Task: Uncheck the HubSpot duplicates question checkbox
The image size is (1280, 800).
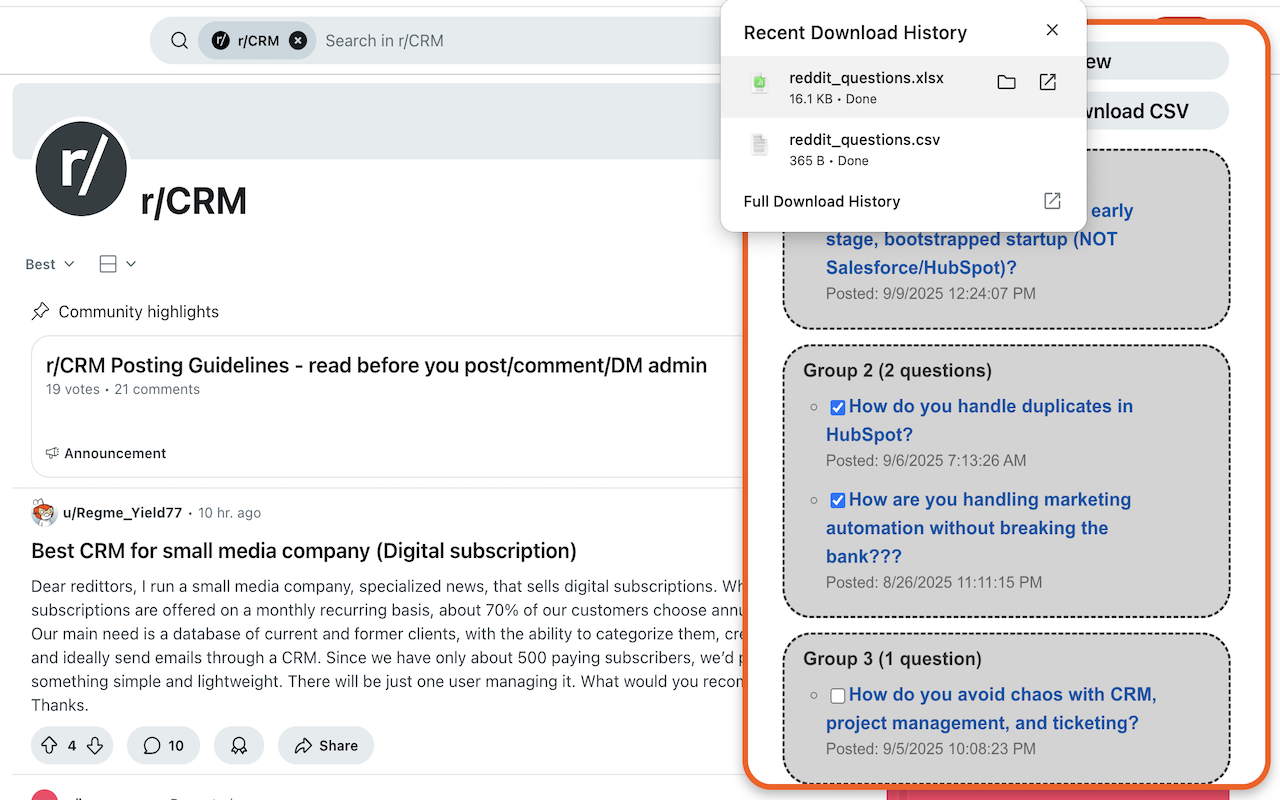Action: pos(838,407)
